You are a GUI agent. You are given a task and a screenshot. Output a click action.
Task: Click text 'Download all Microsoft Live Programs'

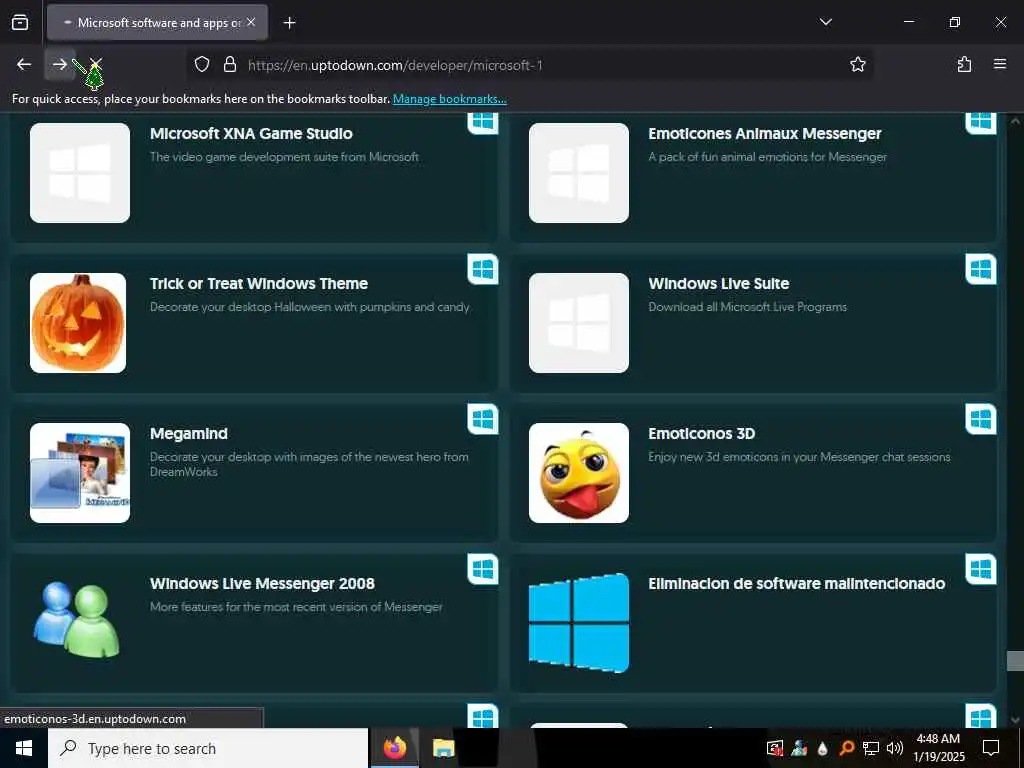point(747,307)
